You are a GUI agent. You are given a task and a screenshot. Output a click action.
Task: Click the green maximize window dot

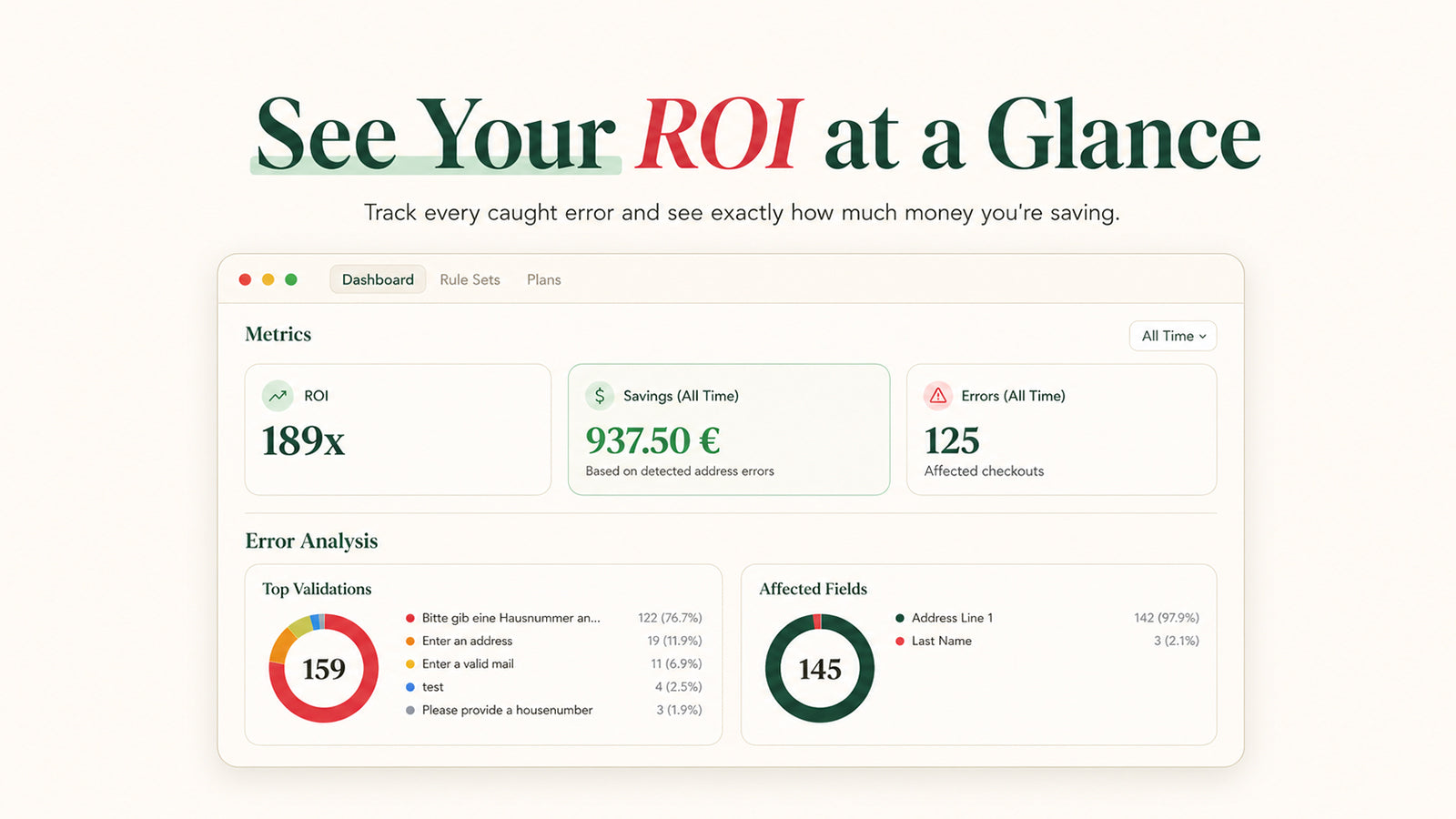(x=291, y=279)
